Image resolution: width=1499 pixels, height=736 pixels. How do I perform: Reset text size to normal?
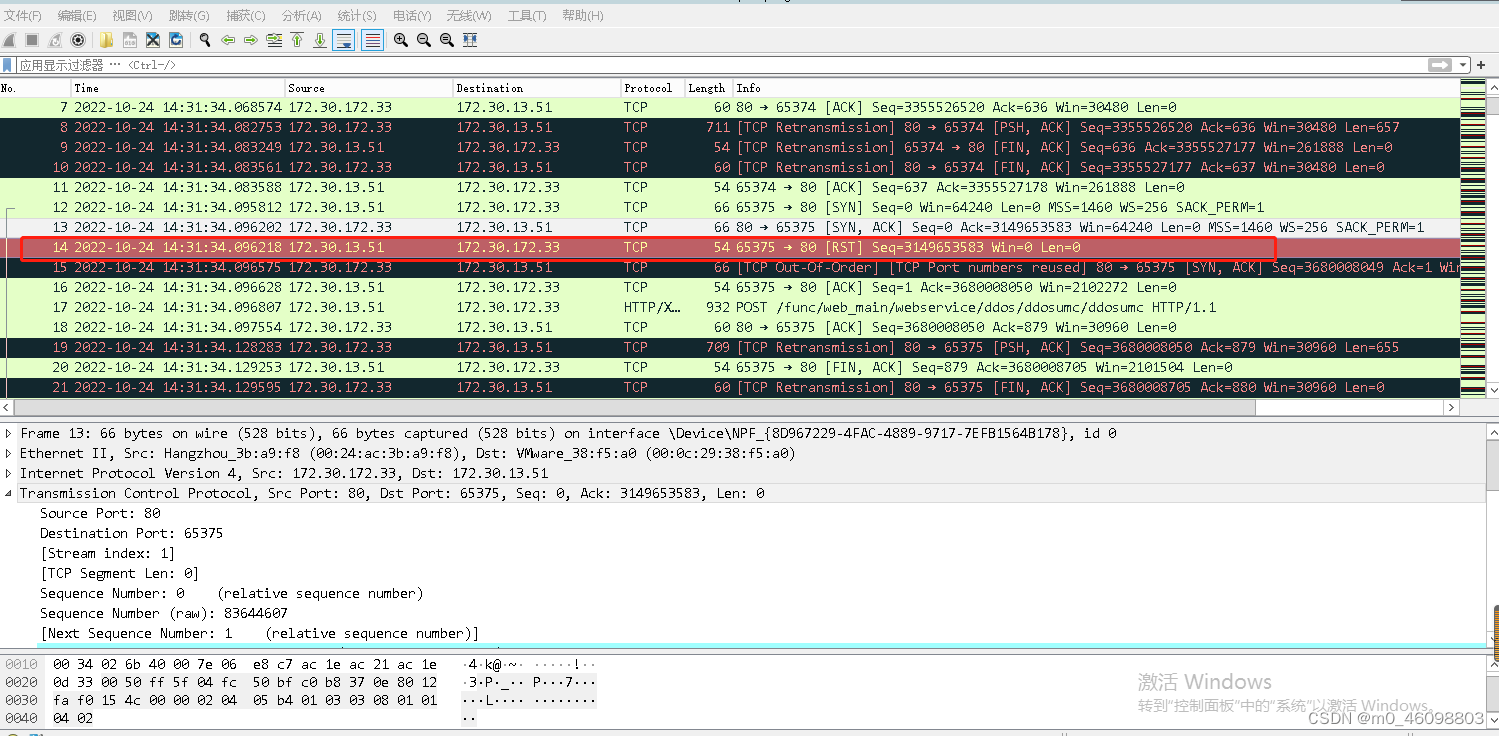pyautogui.click(x=447, y=40)
